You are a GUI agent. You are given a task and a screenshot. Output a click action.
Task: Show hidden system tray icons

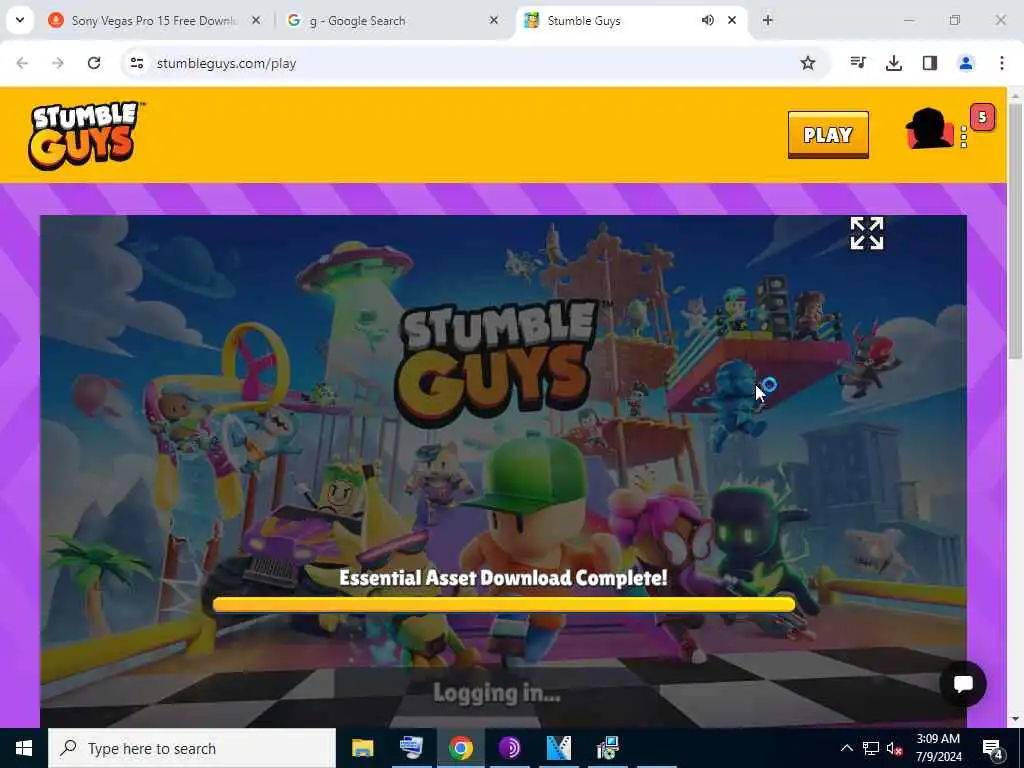click(x=846, y=748)
